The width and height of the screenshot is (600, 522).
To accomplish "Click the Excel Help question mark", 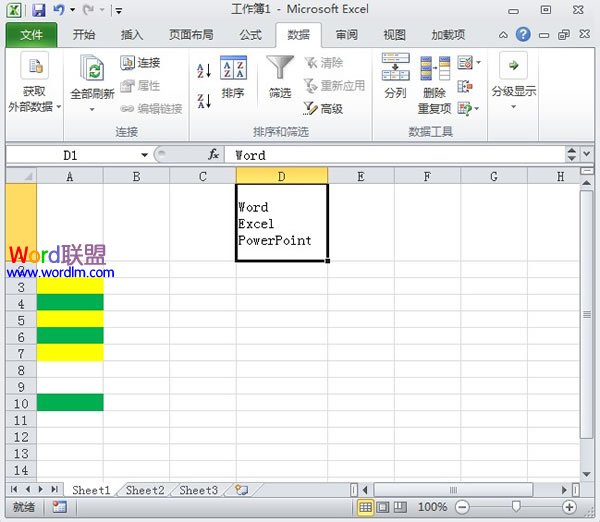I will [523, 34].
